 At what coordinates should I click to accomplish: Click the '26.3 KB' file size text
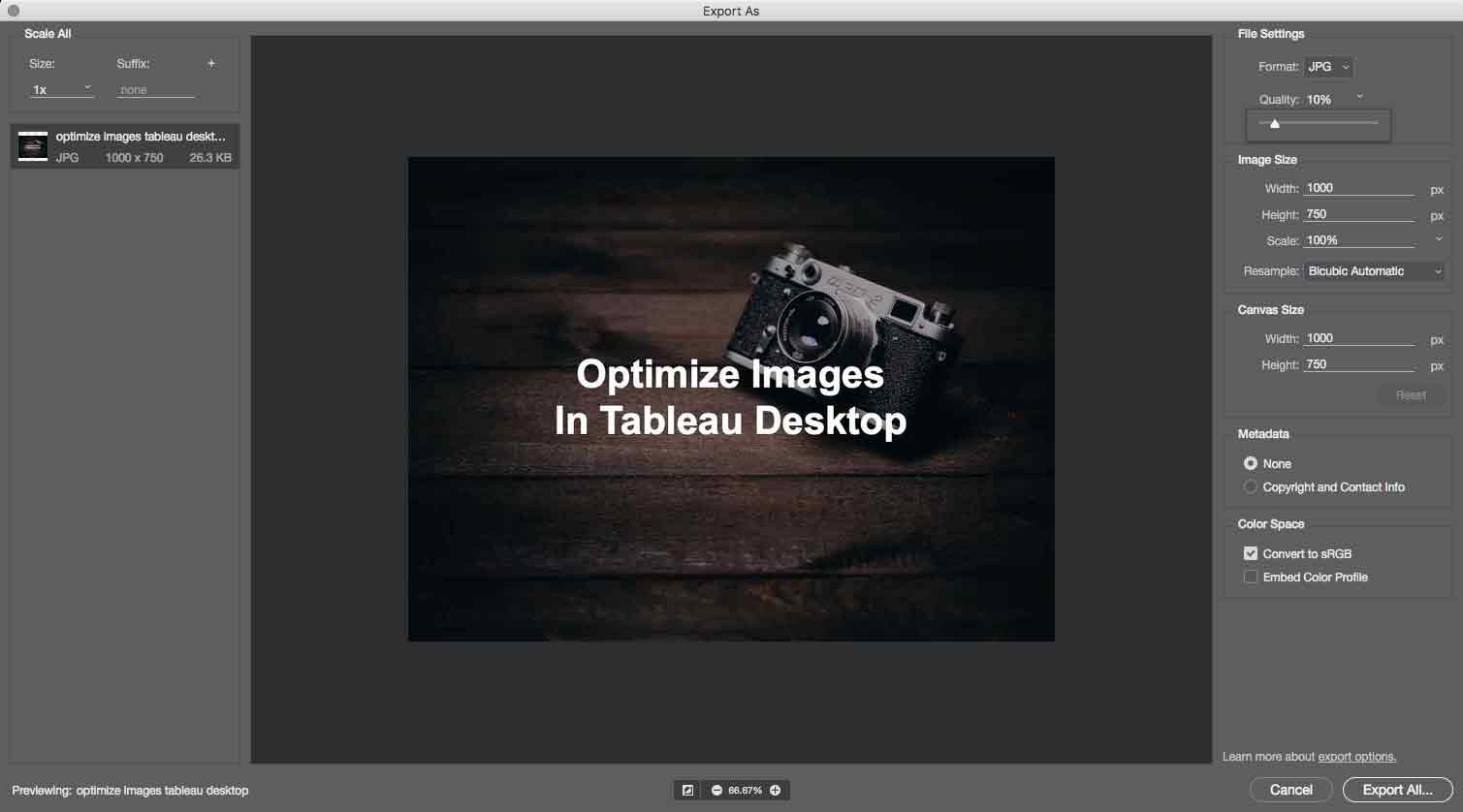(210, 157)
